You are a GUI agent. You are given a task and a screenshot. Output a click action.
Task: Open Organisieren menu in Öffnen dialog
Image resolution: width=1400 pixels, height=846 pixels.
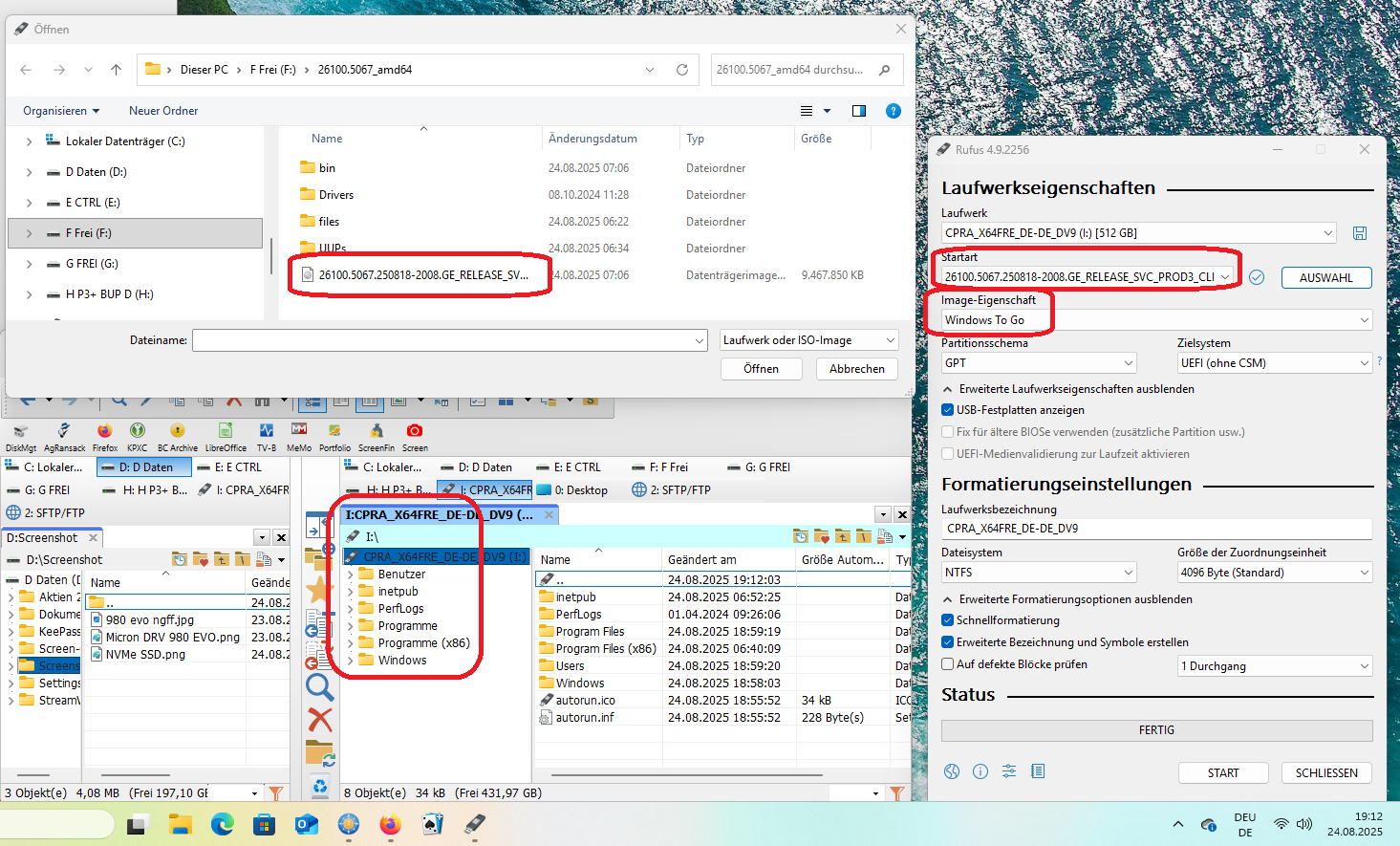coord(61,111)
